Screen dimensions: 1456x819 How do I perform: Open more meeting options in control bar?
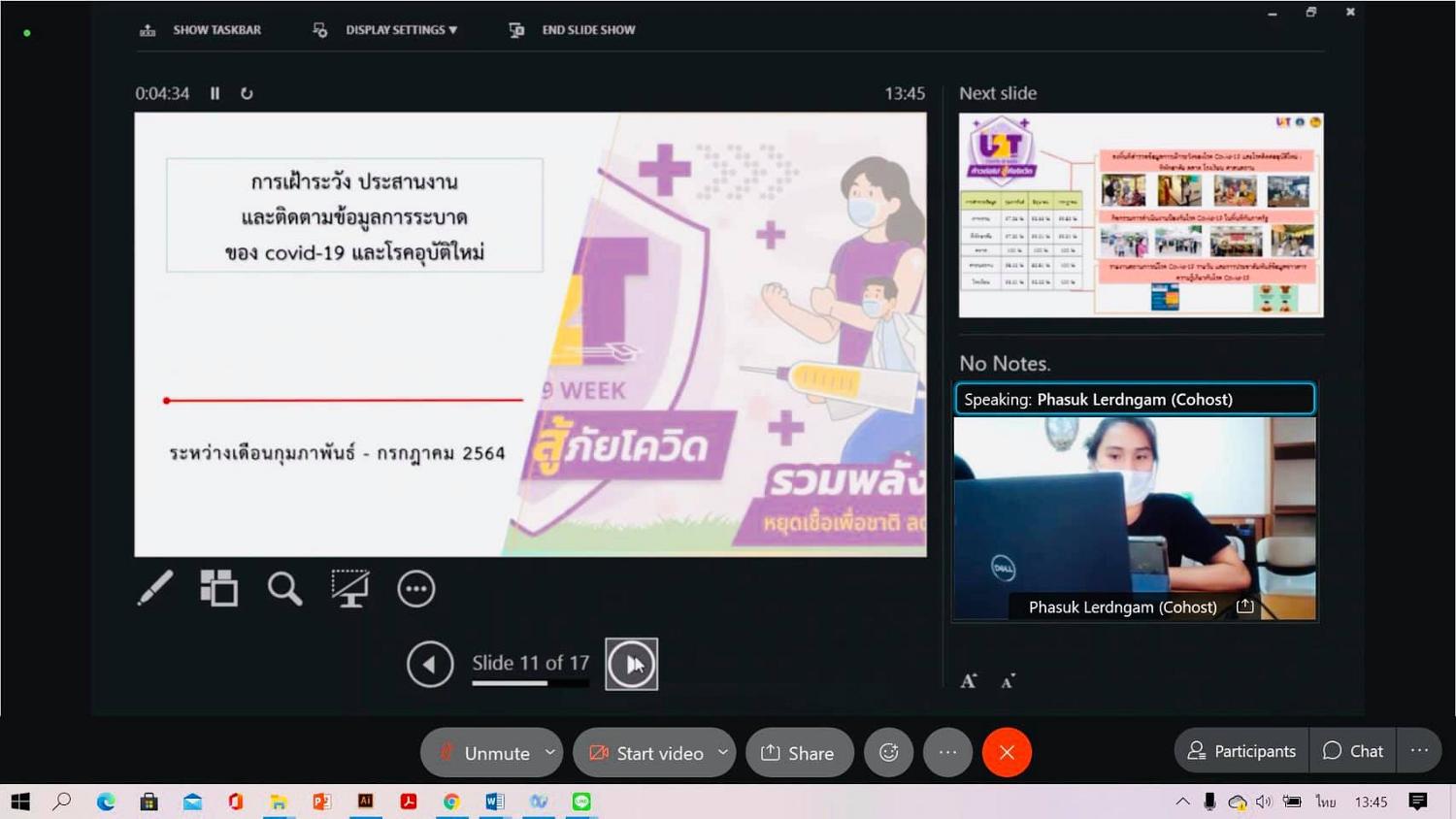(x=947, y=753)
